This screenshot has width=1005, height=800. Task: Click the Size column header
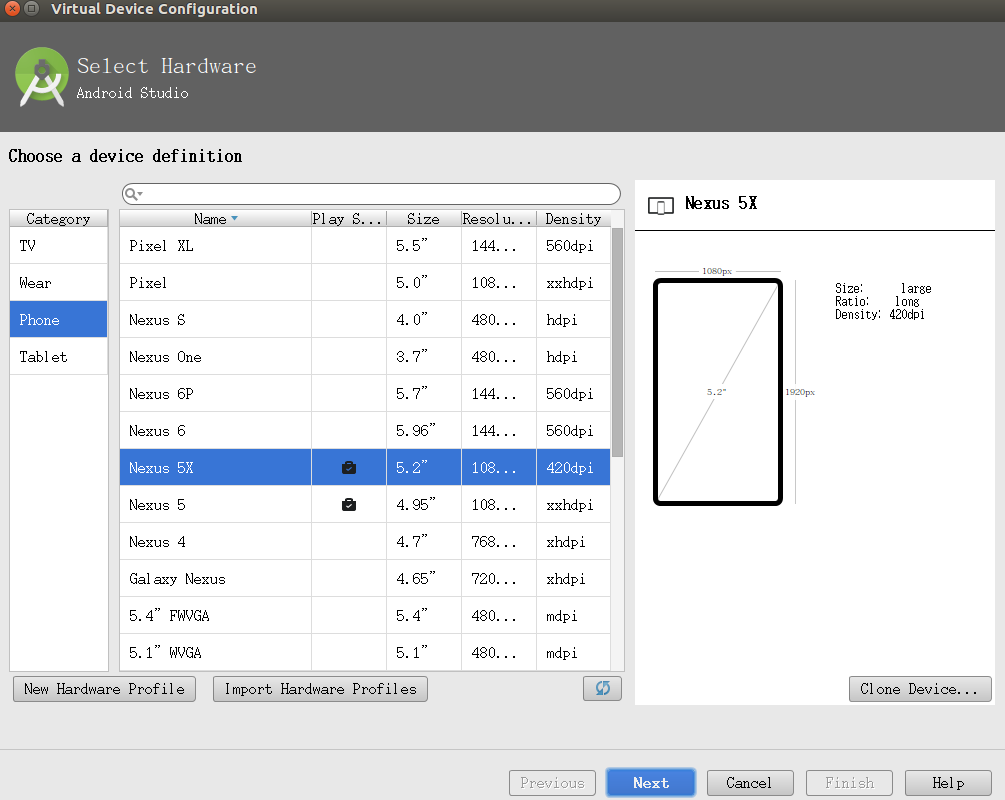424,219
